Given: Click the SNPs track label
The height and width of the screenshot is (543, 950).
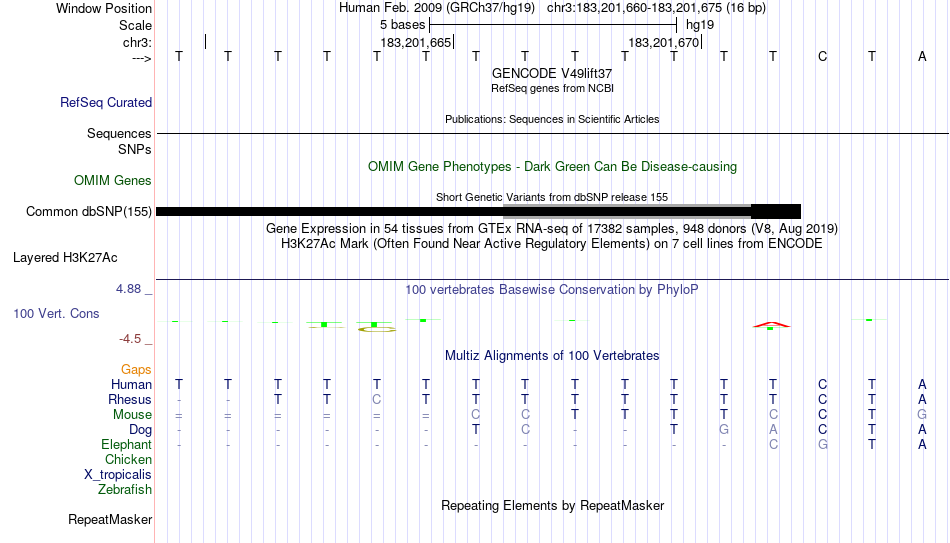Looking at the screenshot, I should 135,149.
